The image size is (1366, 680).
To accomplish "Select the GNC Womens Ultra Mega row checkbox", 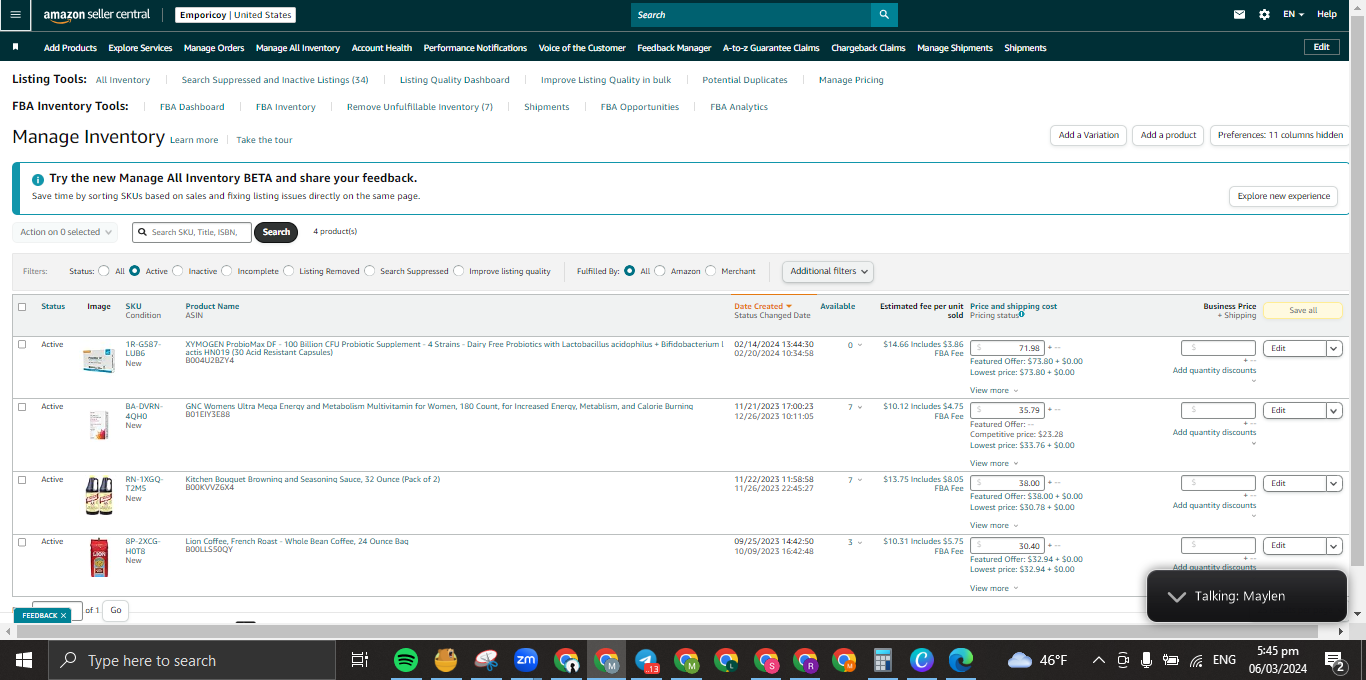I will tap(22, 406).
